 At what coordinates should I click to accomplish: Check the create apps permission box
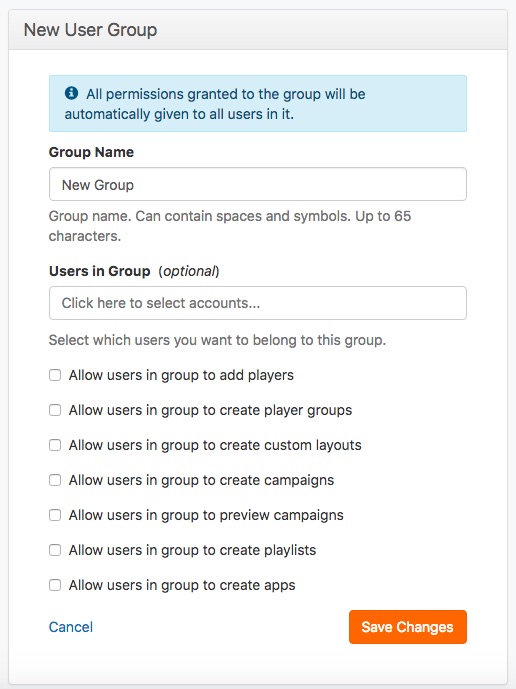click(55, 585)
